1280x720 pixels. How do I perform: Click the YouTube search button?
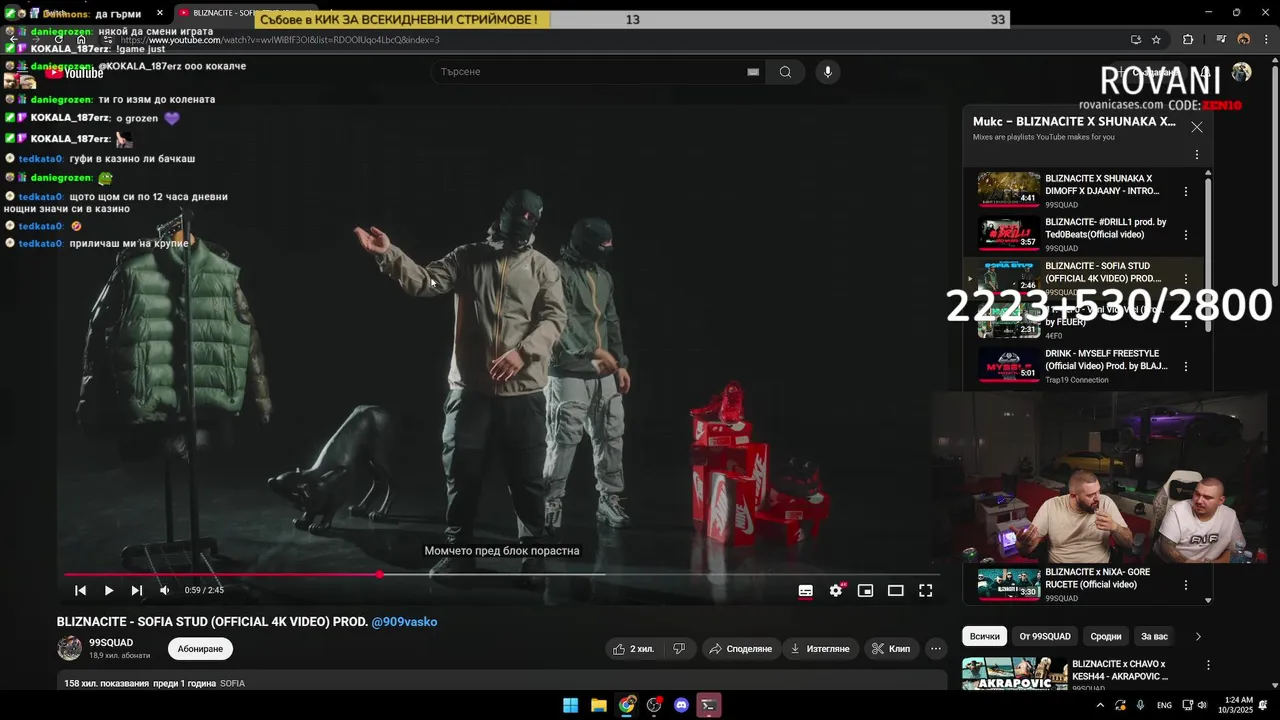tap(785, 72)
